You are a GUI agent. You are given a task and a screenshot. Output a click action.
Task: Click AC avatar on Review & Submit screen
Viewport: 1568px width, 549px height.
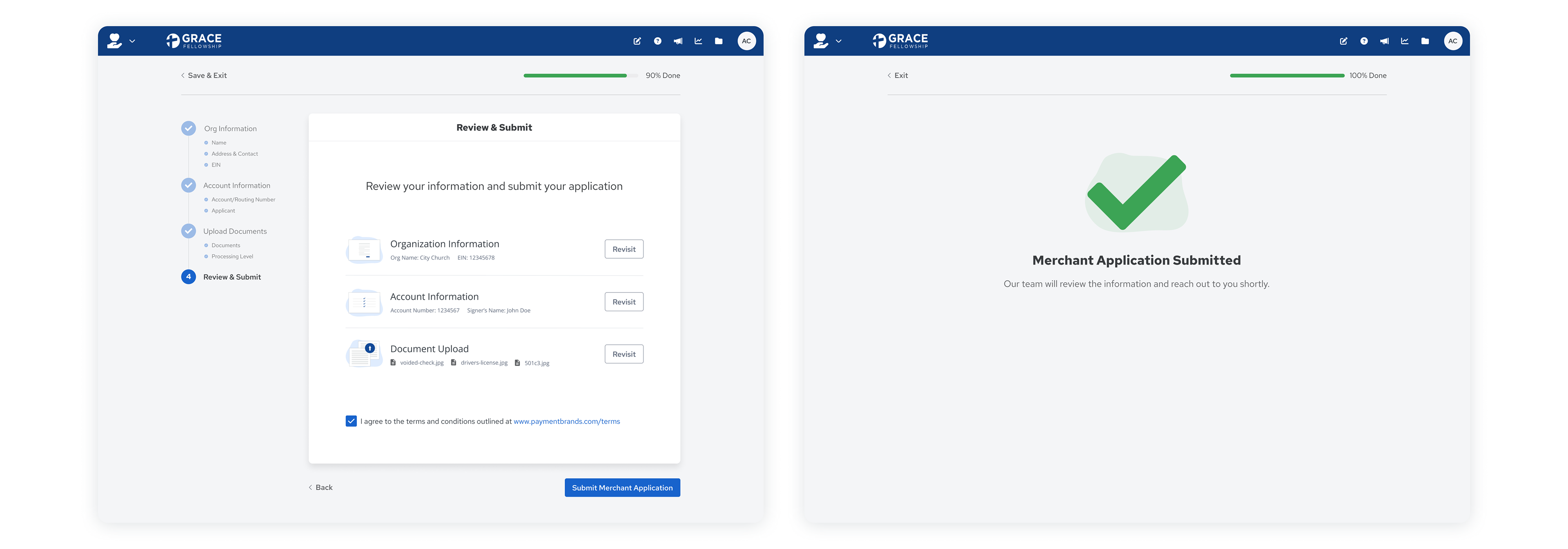[746, 41]
